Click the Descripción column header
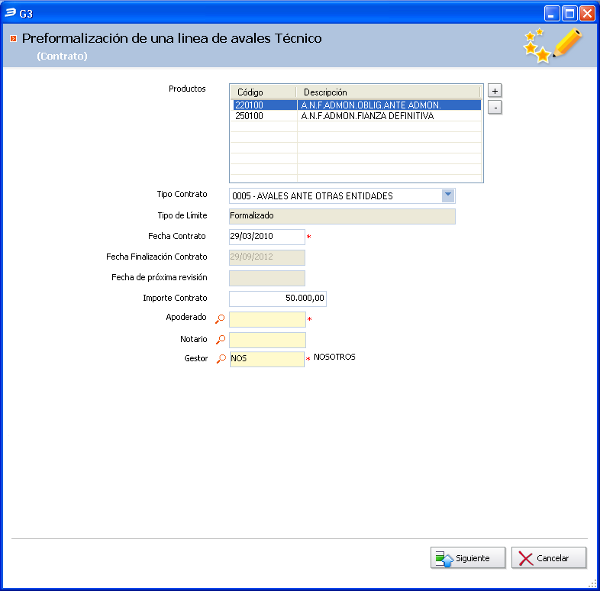 (x=388, y=92)
